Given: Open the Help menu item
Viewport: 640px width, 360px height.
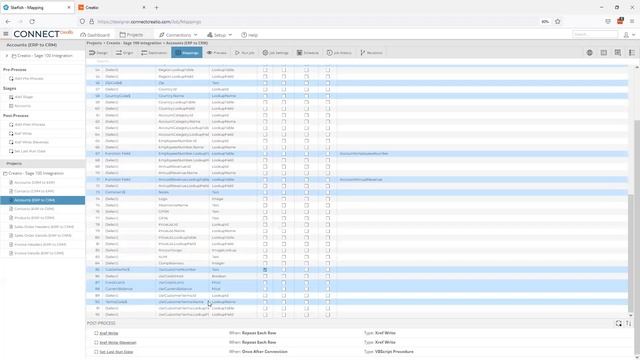Looking at the screenshot, I should pos(249,35).
